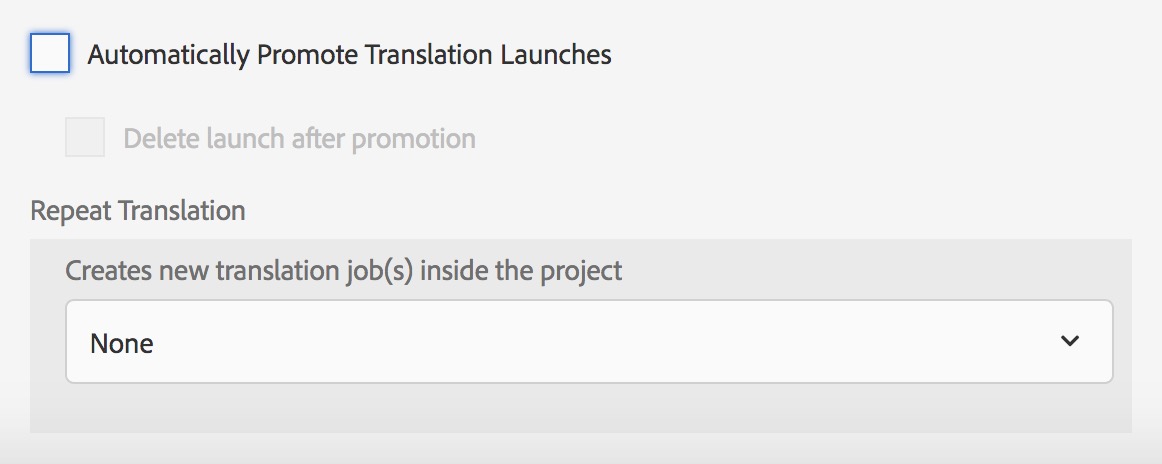Click the 'Creates new translation job(s)' description text
Screen dimensions: 1162x464
[343, 270]
